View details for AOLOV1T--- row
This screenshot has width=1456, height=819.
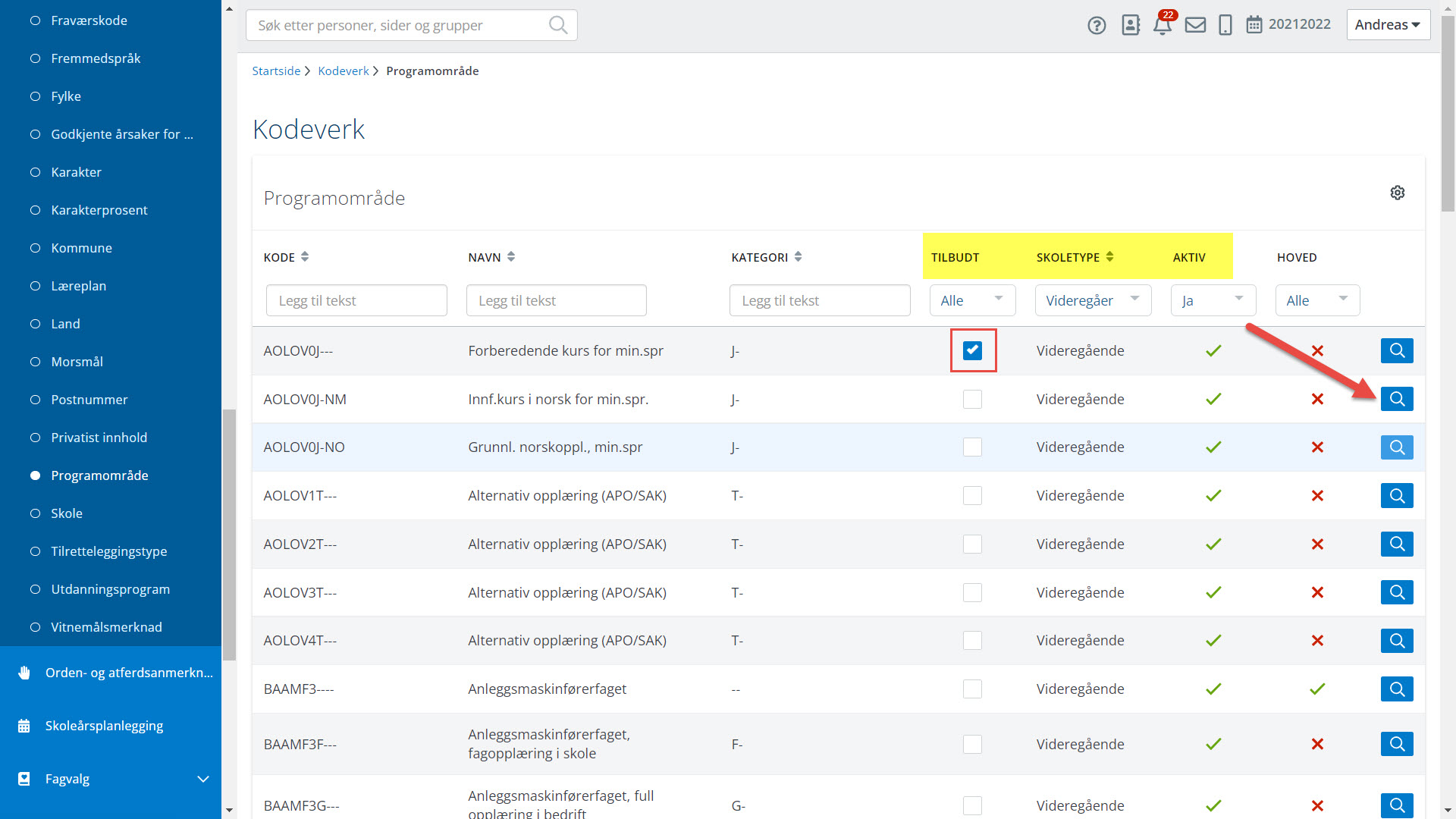pos(1397,496)
